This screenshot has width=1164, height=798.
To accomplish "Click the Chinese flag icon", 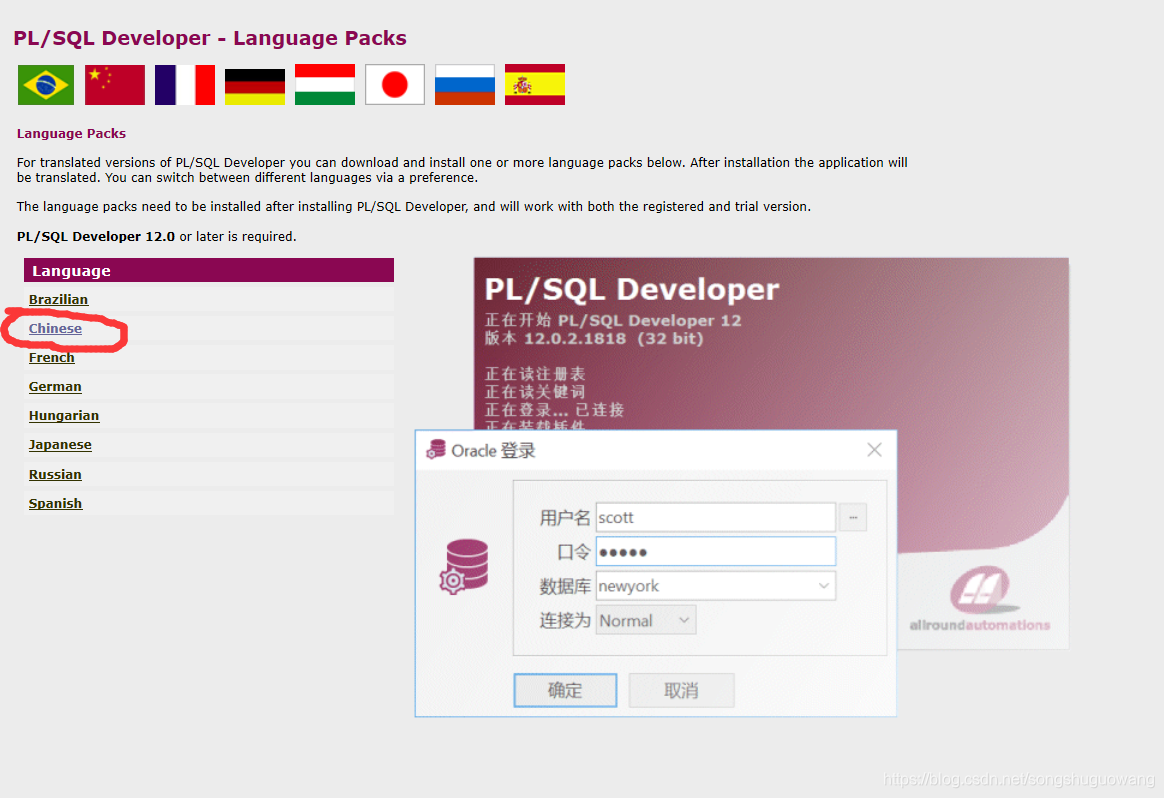I will pyautogui.click(x=115, y=85).
